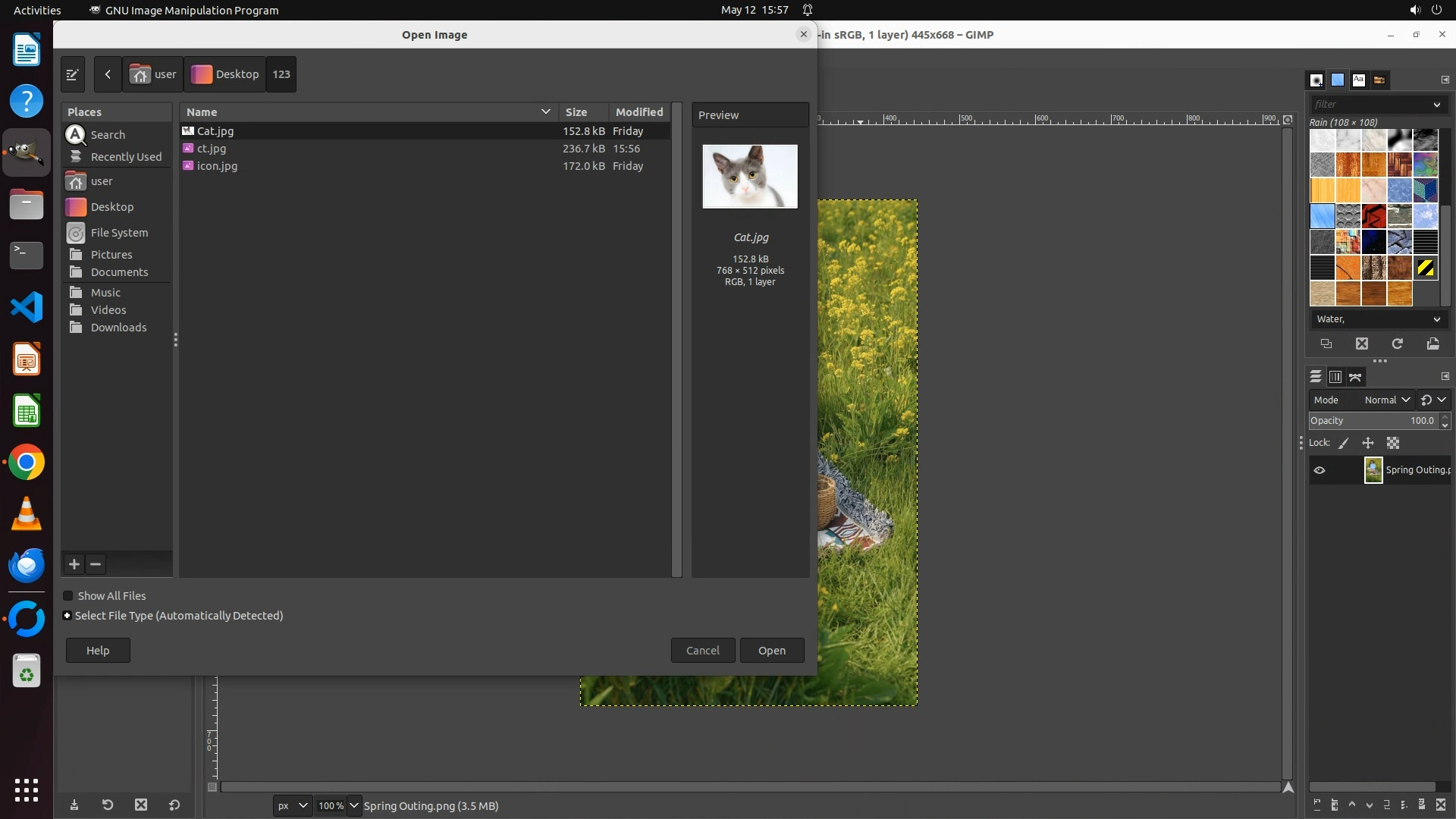The width and height of the screenshot is (1456, 819).
Task: Click the lock alpha channel icon
Action: click(x=1393, y=443)
